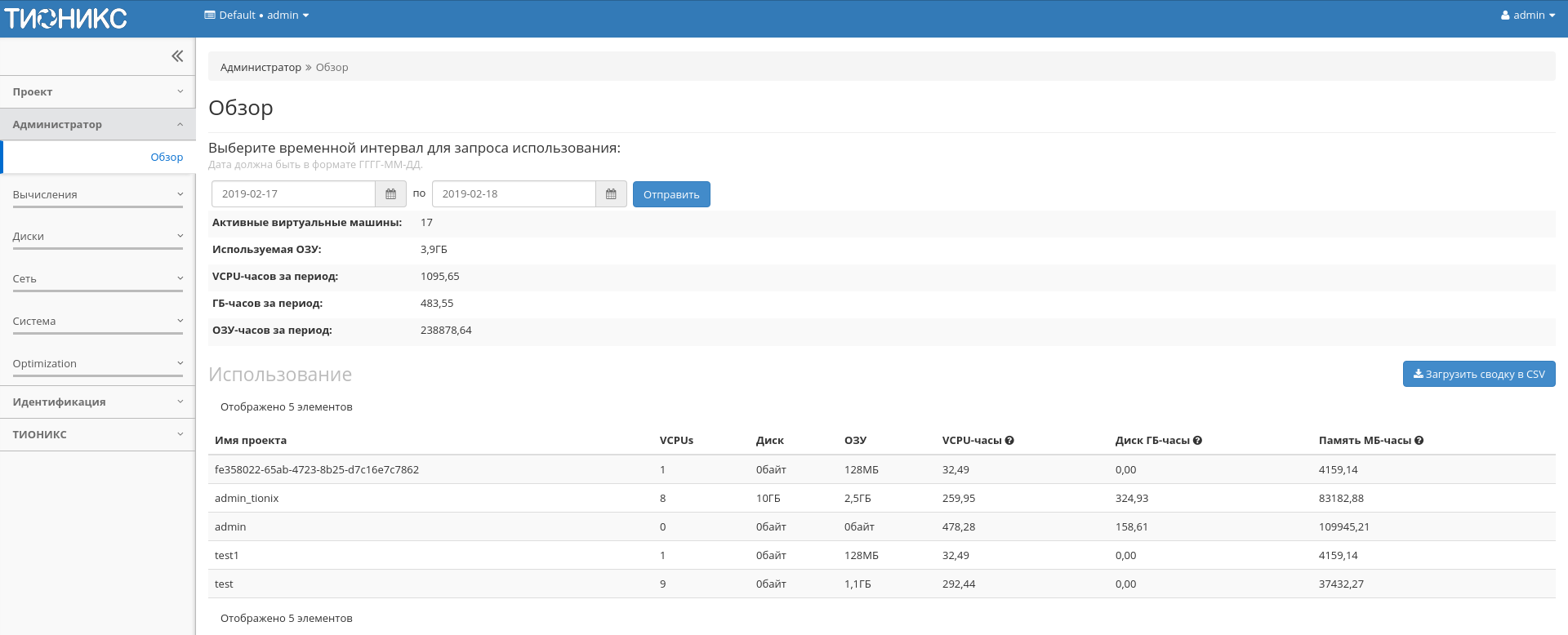Expand the Проект section
Image resolution: width=1568 pixels, height=635 pixels.
pos(97,92)
